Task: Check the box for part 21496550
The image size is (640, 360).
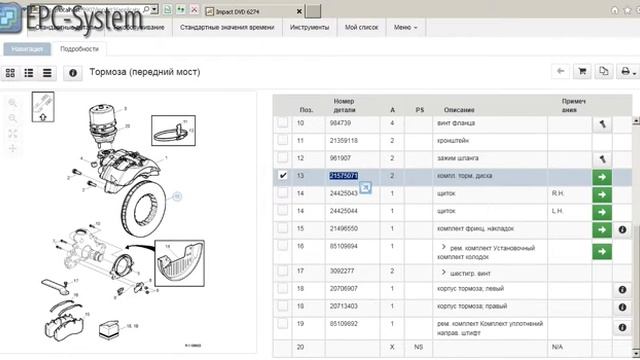Action: click(282, 228)
